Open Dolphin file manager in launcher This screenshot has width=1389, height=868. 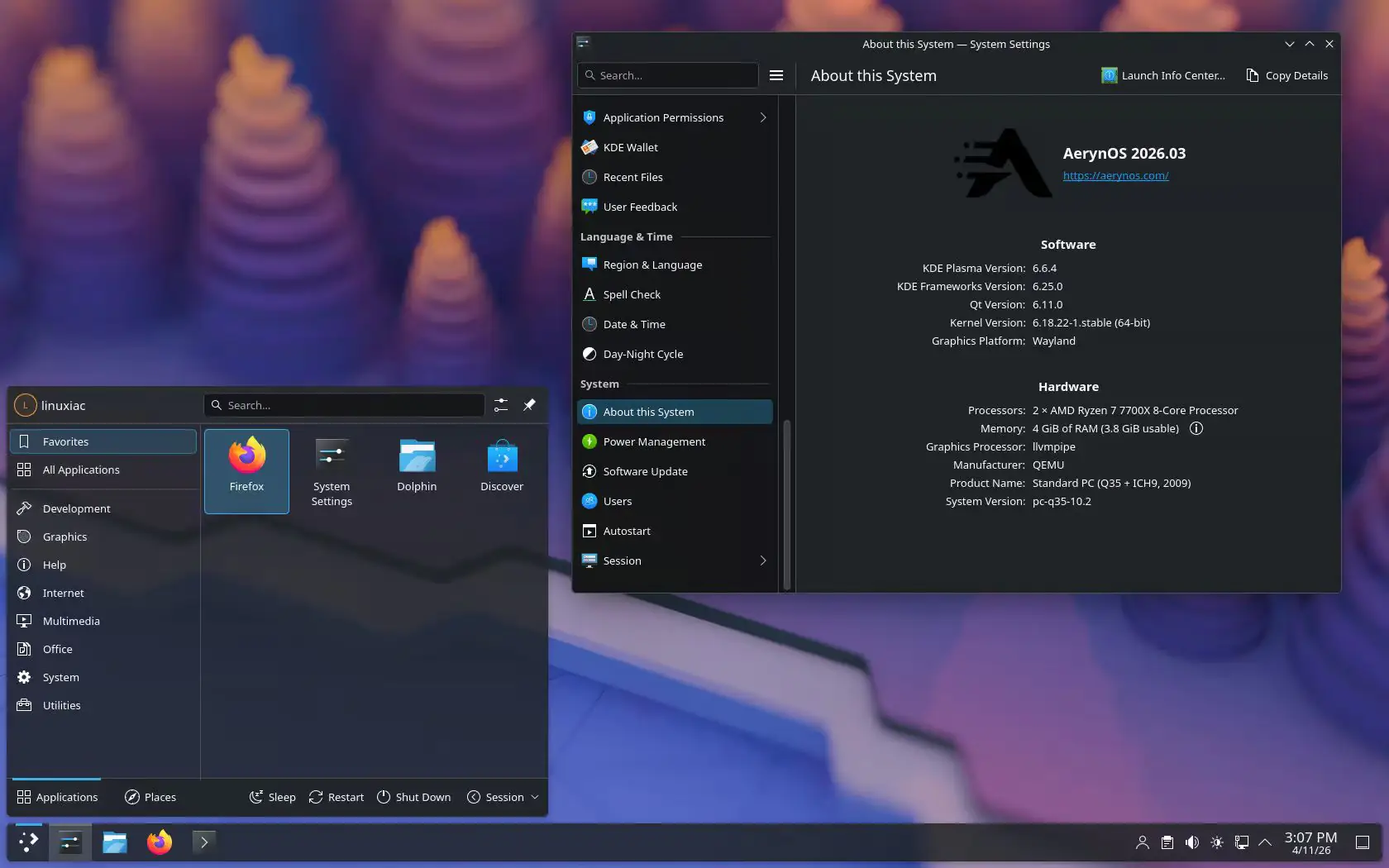point(417,470)
